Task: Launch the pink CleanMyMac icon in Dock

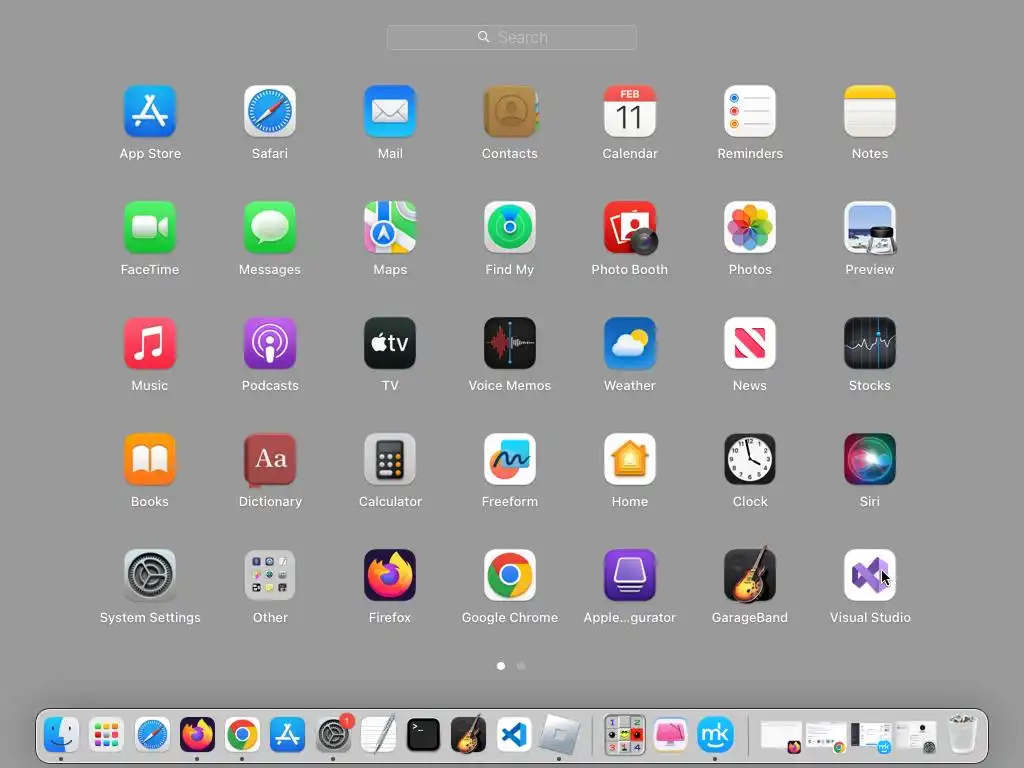Action: coord(670,735)
